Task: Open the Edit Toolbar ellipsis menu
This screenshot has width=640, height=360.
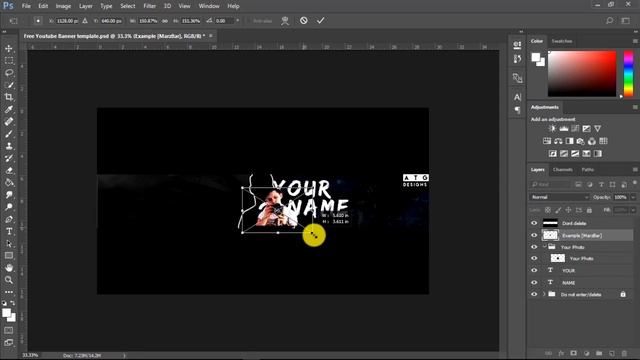Action: (x=9, y=292)
